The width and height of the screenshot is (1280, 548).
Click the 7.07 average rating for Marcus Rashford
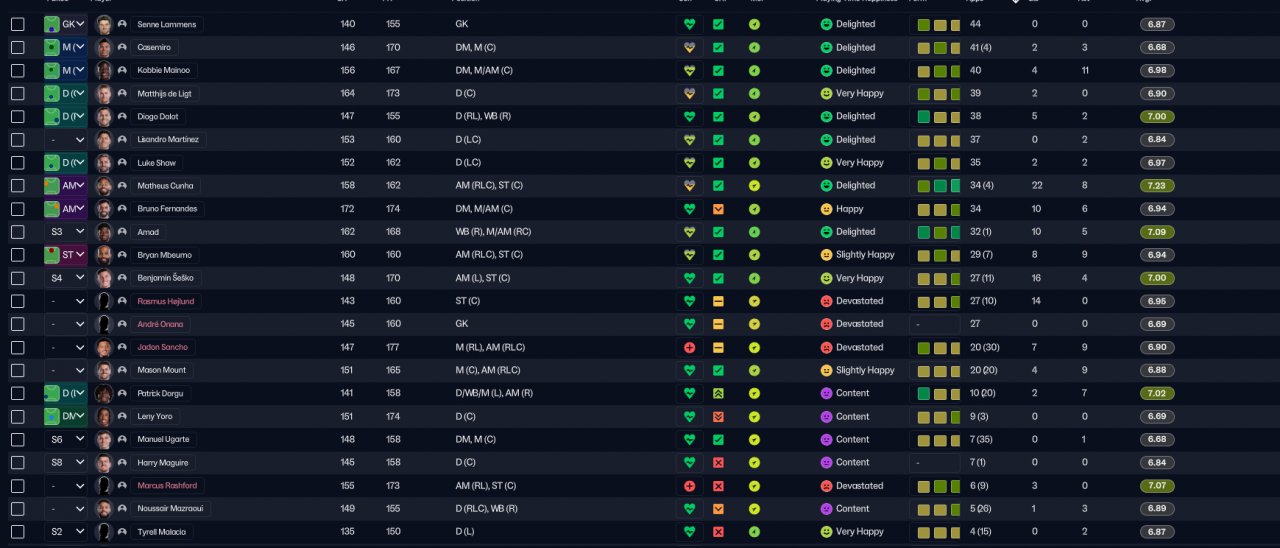1157,486
